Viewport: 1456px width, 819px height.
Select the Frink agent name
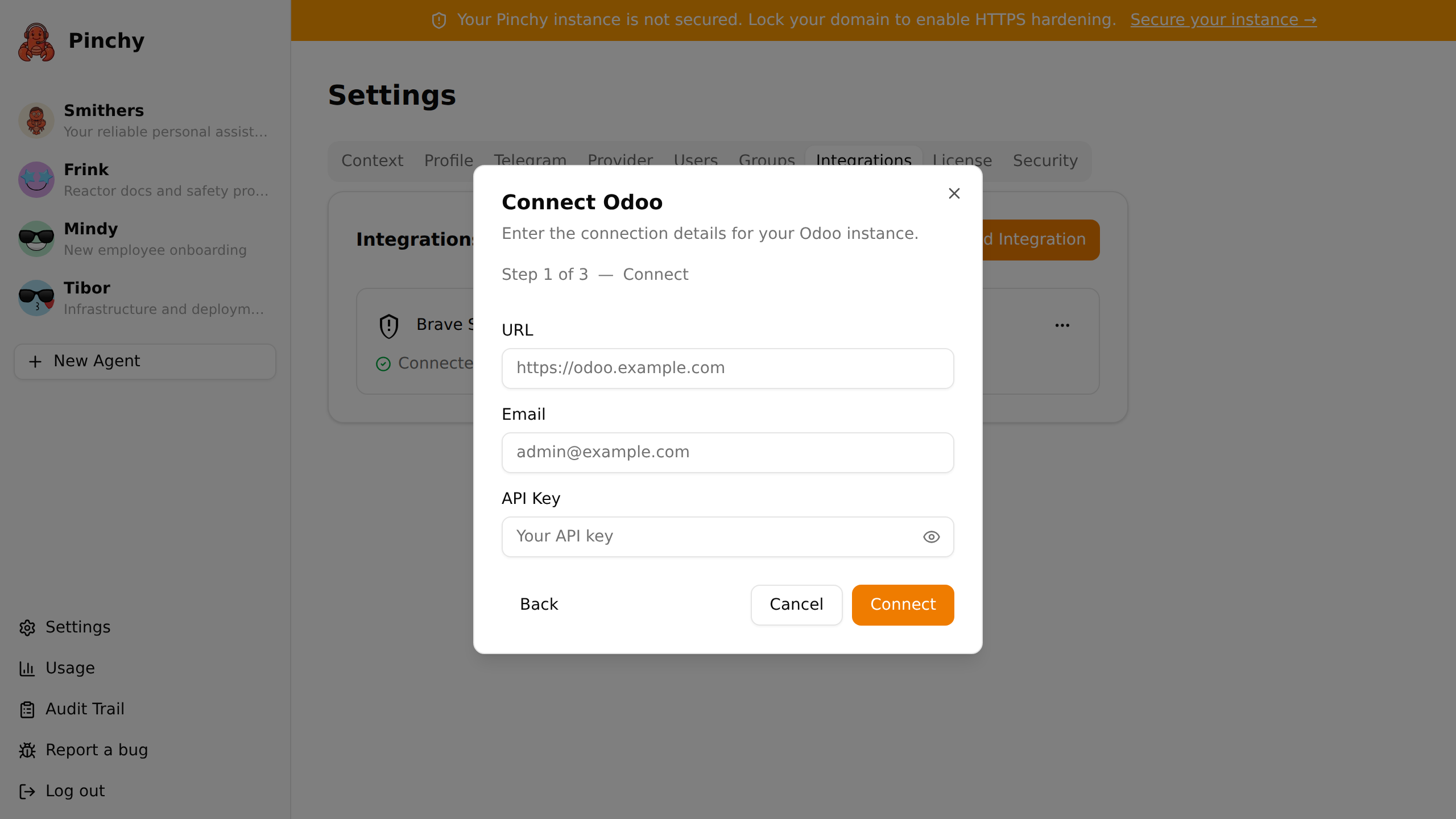(86, 169)
